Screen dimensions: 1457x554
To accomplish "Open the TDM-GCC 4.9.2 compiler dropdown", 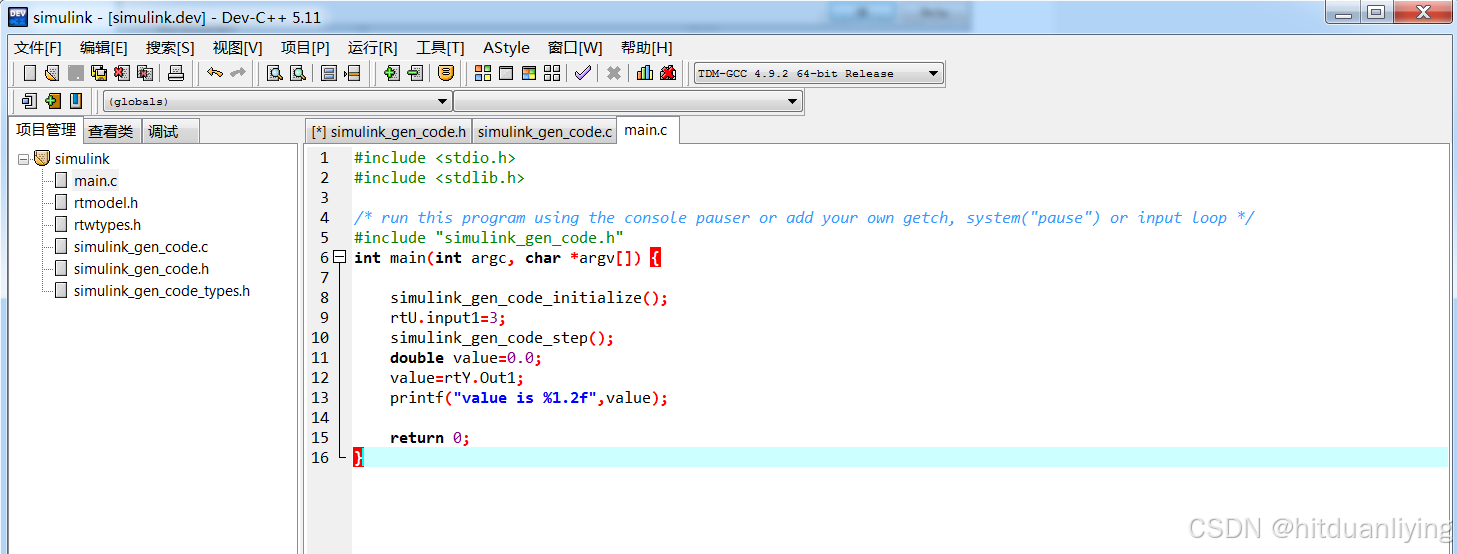I will [818, 73].
